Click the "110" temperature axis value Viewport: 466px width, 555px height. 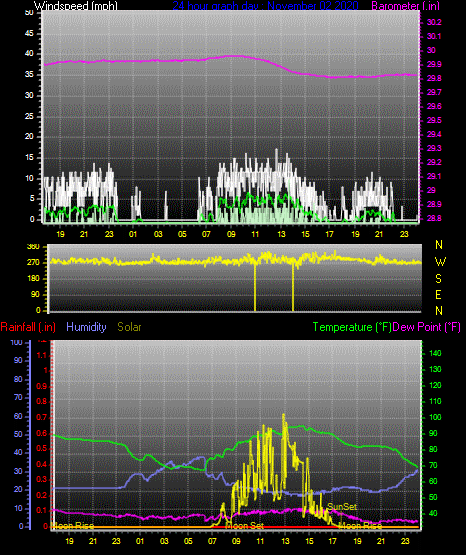point(435,401)
